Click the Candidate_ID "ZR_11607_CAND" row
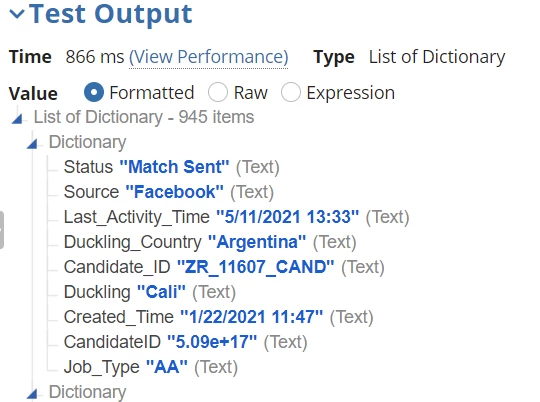540x402 pixels. click(224, 267)
